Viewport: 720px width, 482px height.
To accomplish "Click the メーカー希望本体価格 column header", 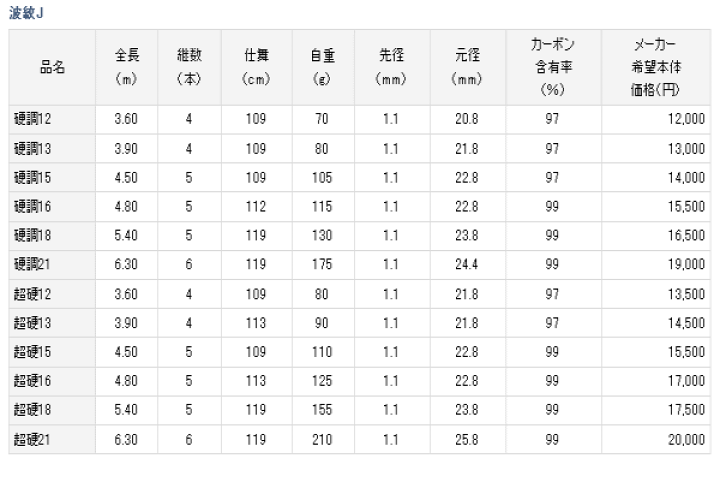I will tap(656, 67).
